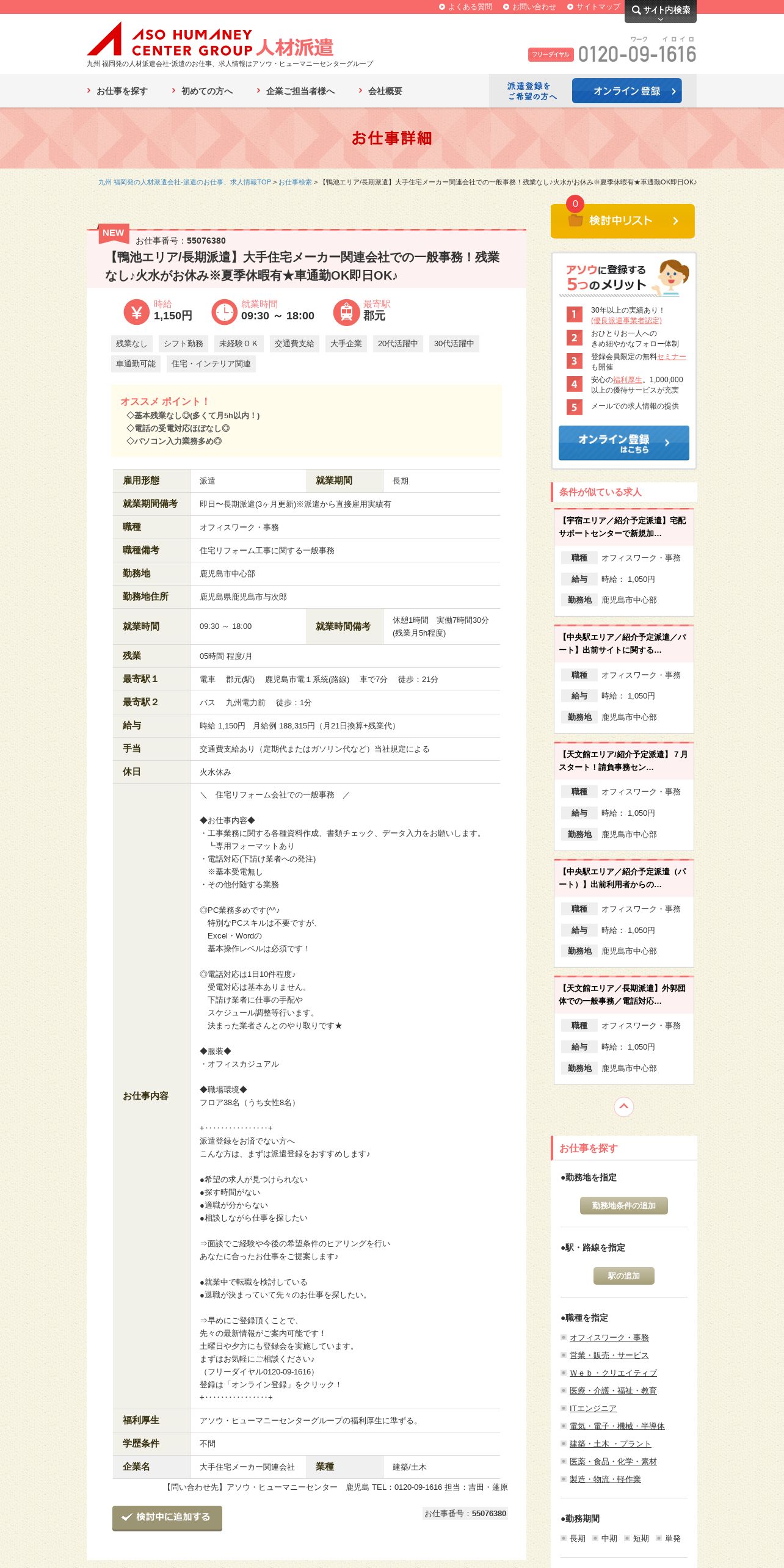This screenshot has height=1568, width=784.
Task: Click the mascot woman illustration in merits box
Action: [x=671, y=277]
